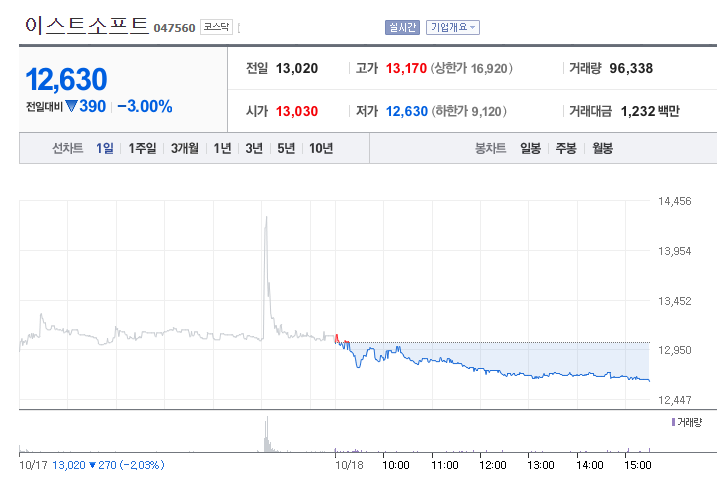Click the 저가 value 12,630
Viewport: 717px width, 488px height.
(x=407, y=111)
